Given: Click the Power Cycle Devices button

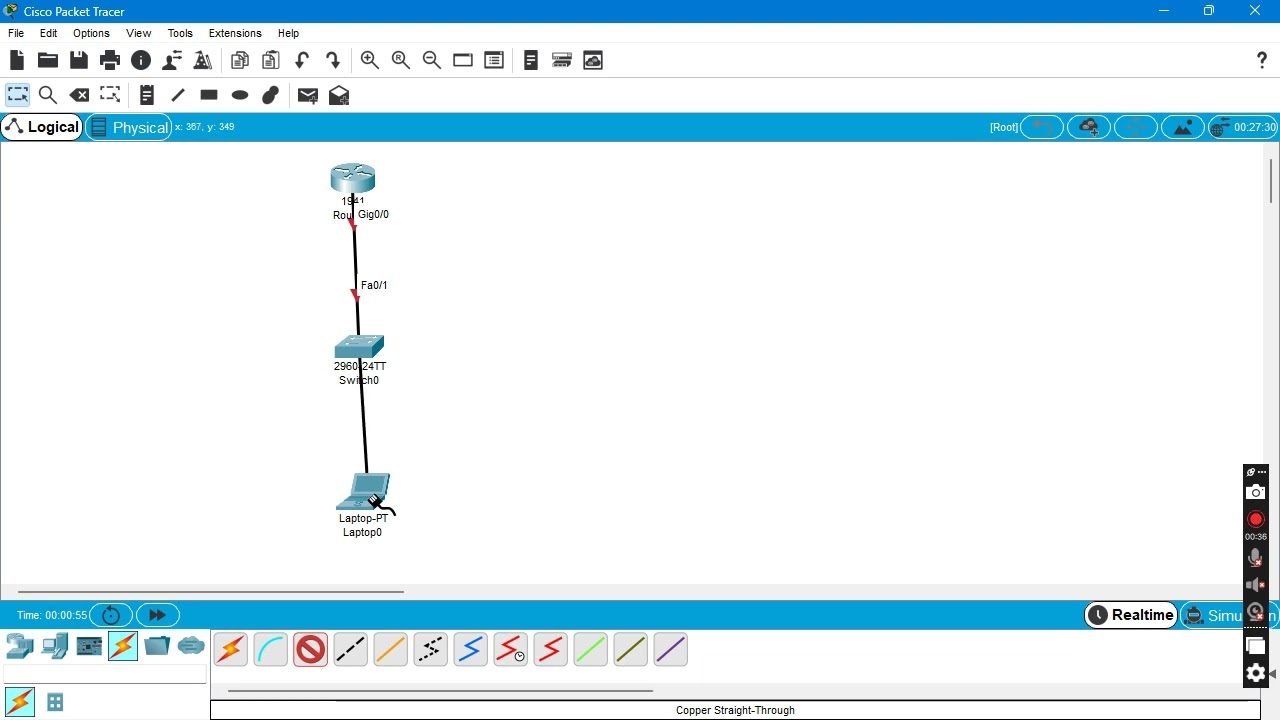Looking at the screenshot, I should [111, 615].
